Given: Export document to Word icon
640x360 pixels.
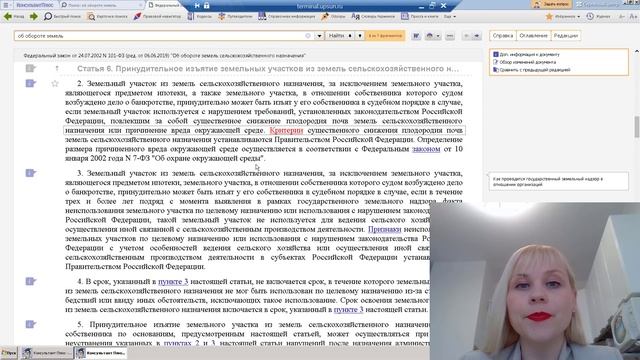Looking at the screenshot, I should (x=416, y=36).
